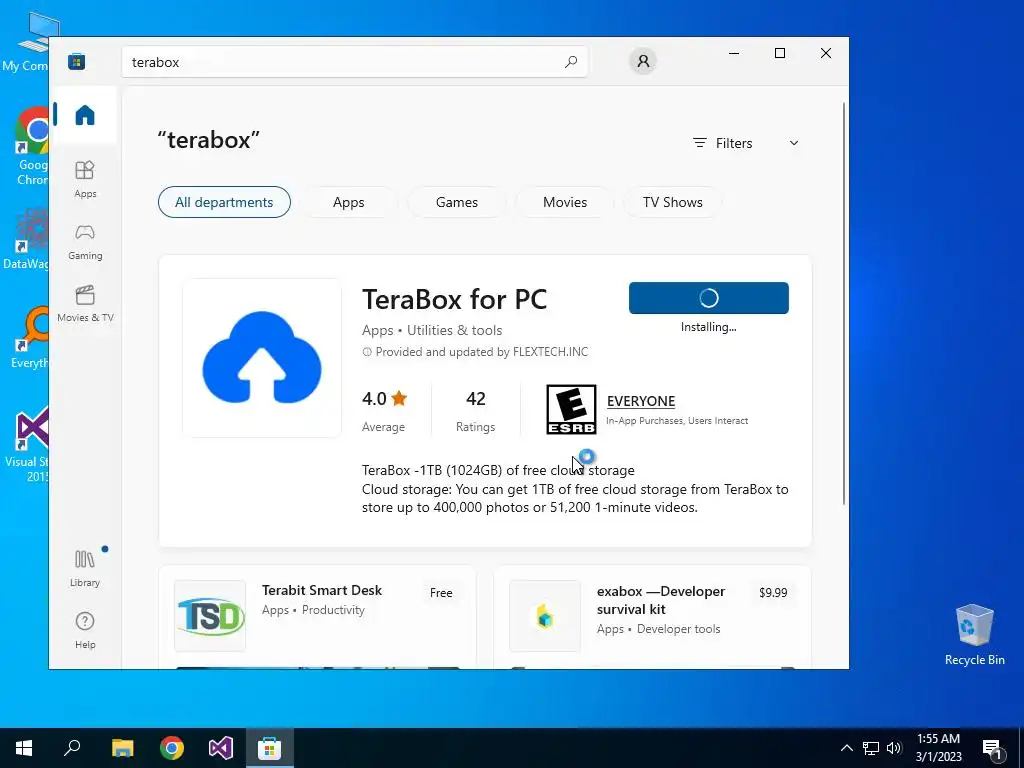Open Movies & TV section
1024x768 pixels.
(x=85, y=304)
